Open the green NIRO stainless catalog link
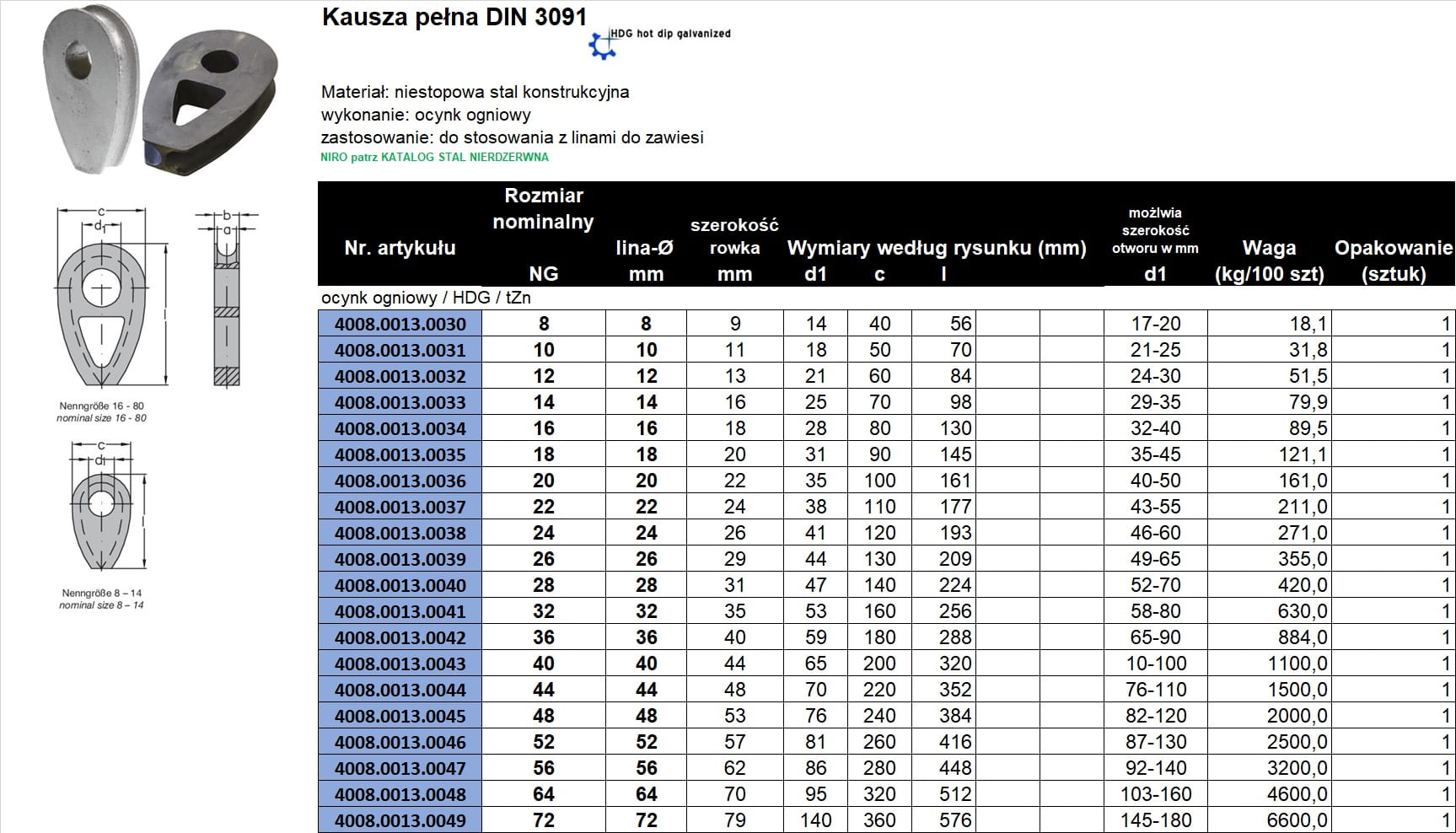This screenshot has height=833, width=1456. click(434, 157)
